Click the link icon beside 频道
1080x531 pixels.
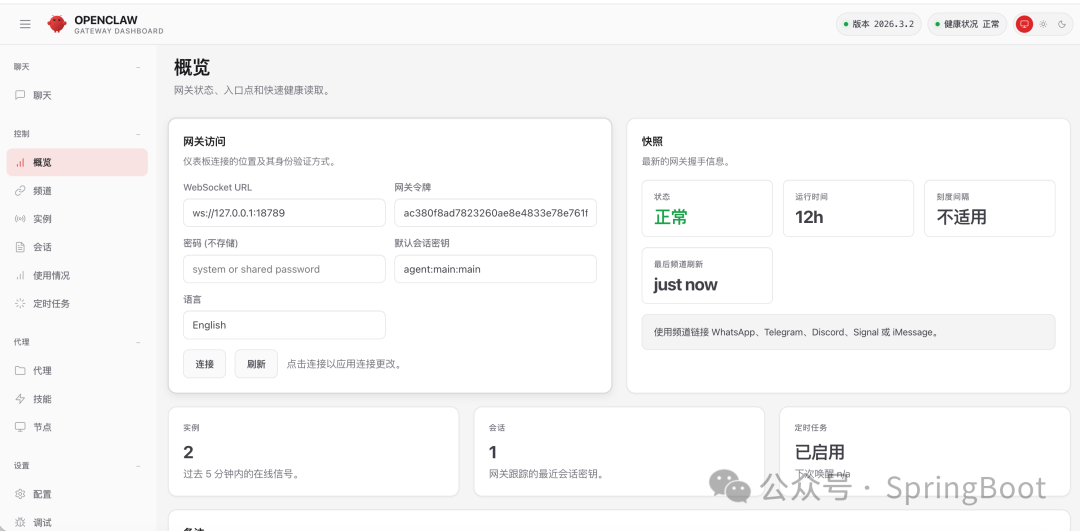[21, 191]
